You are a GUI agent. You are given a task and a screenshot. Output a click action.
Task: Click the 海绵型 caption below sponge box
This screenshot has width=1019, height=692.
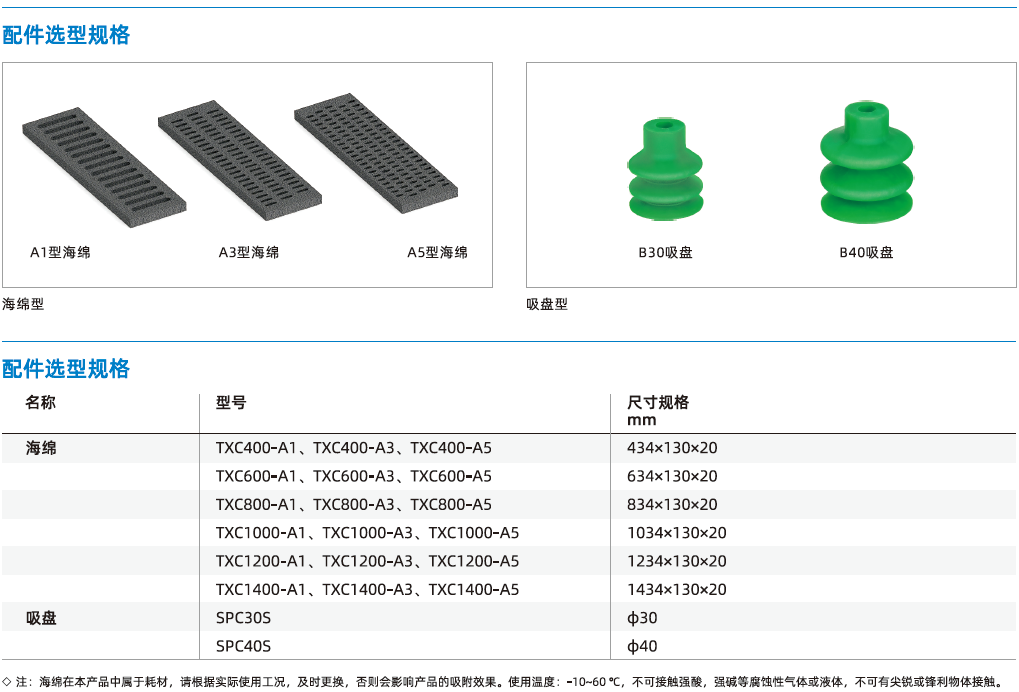pyautogui.click(x=23, y=303)
